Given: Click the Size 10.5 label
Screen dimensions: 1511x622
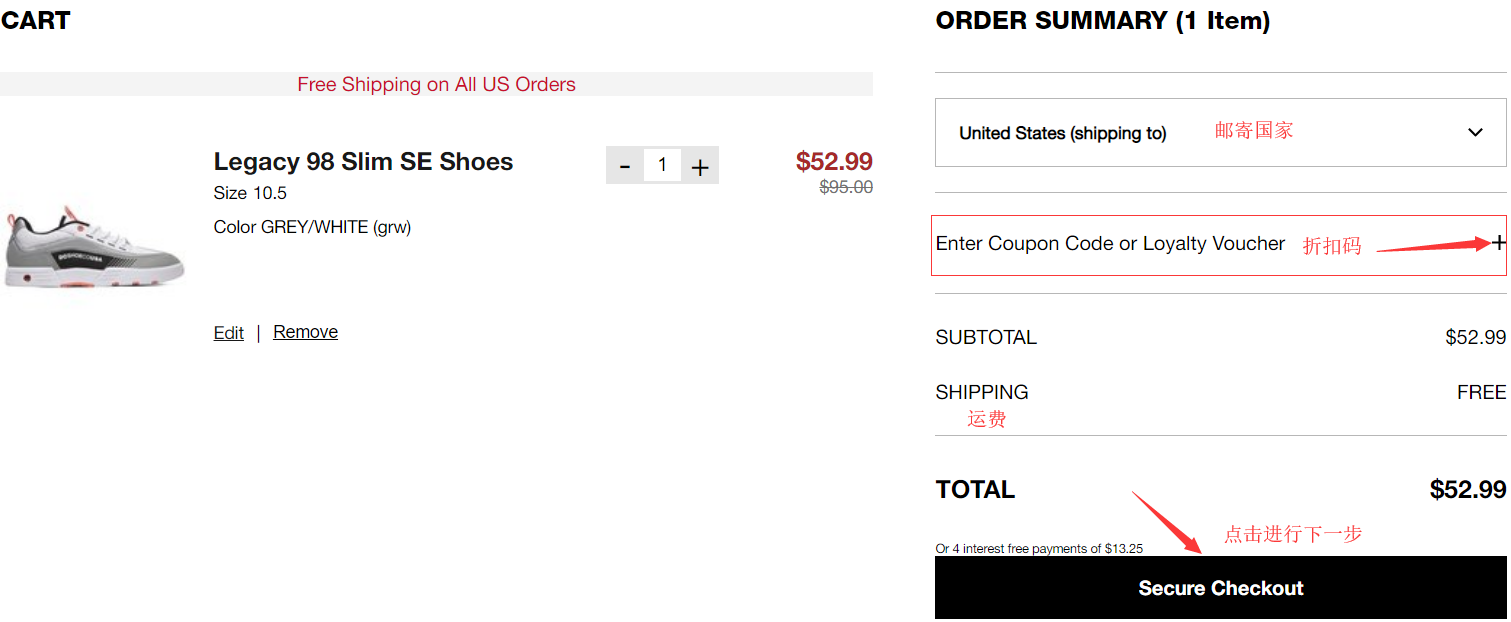Looking at the screenshot, I should click(x=250, y=193).
